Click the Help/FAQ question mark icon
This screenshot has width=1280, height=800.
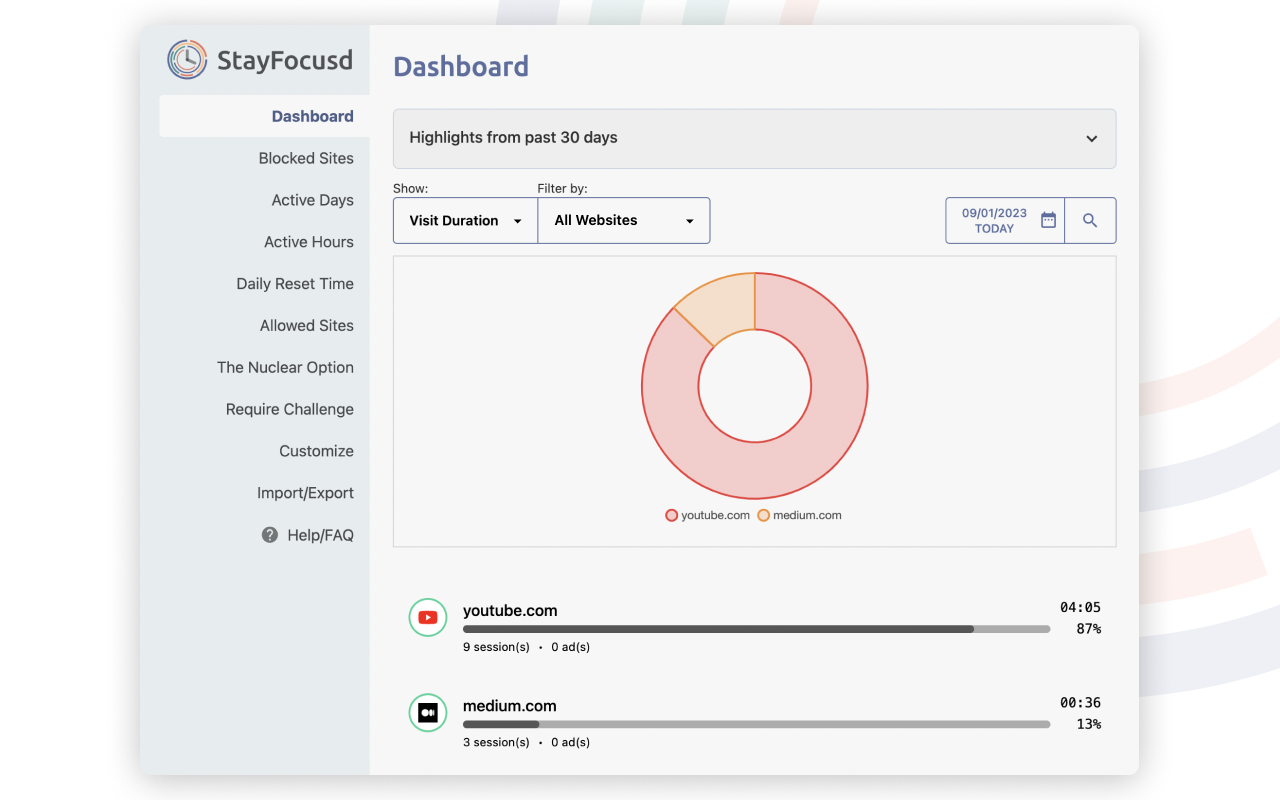(x=269, y=535)
